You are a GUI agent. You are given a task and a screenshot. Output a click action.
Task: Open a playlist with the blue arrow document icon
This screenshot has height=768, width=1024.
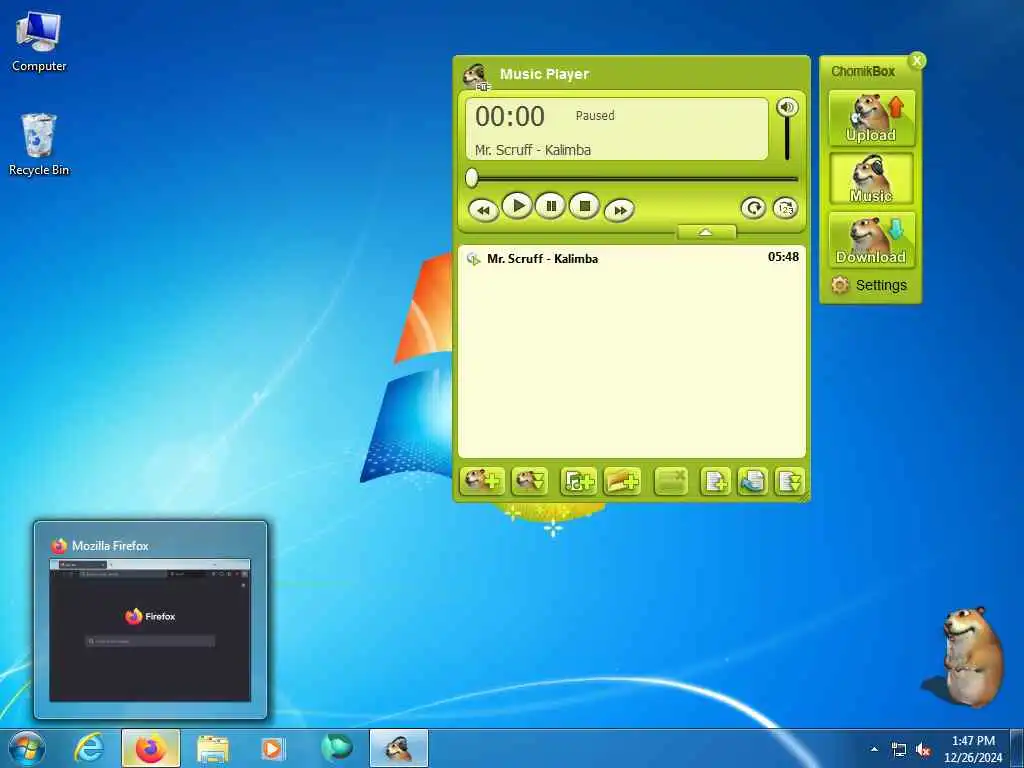point(752,482)
